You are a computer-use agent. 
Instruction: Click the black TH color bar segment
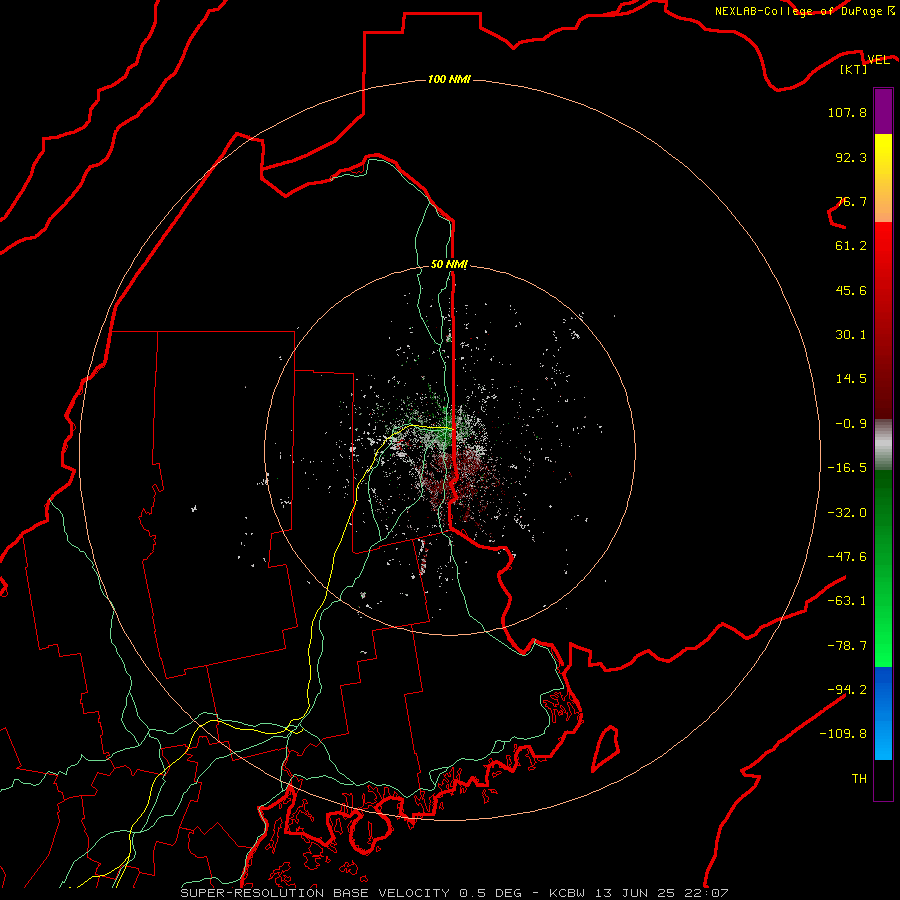[x=883, y=779]
